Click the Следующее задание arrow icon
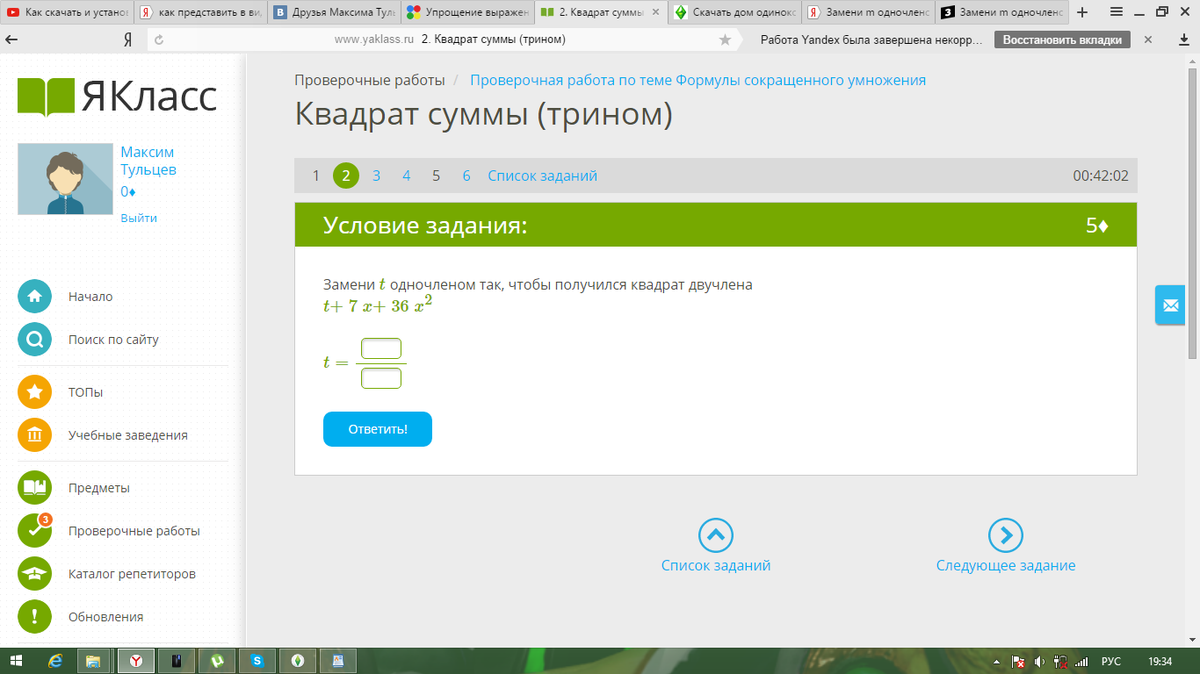Screen dimensions: 1200x674 [1005, 536]
